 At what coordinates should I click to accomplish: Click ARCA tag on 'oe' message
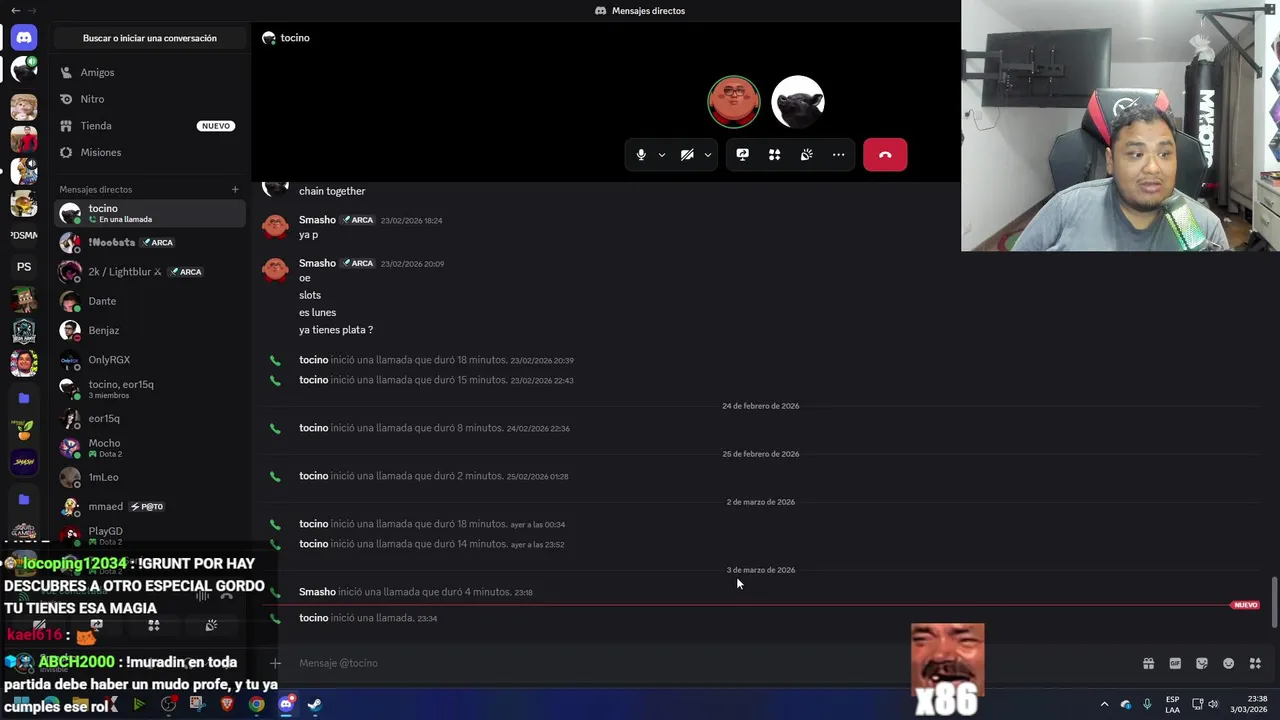(x=358, y=263)
